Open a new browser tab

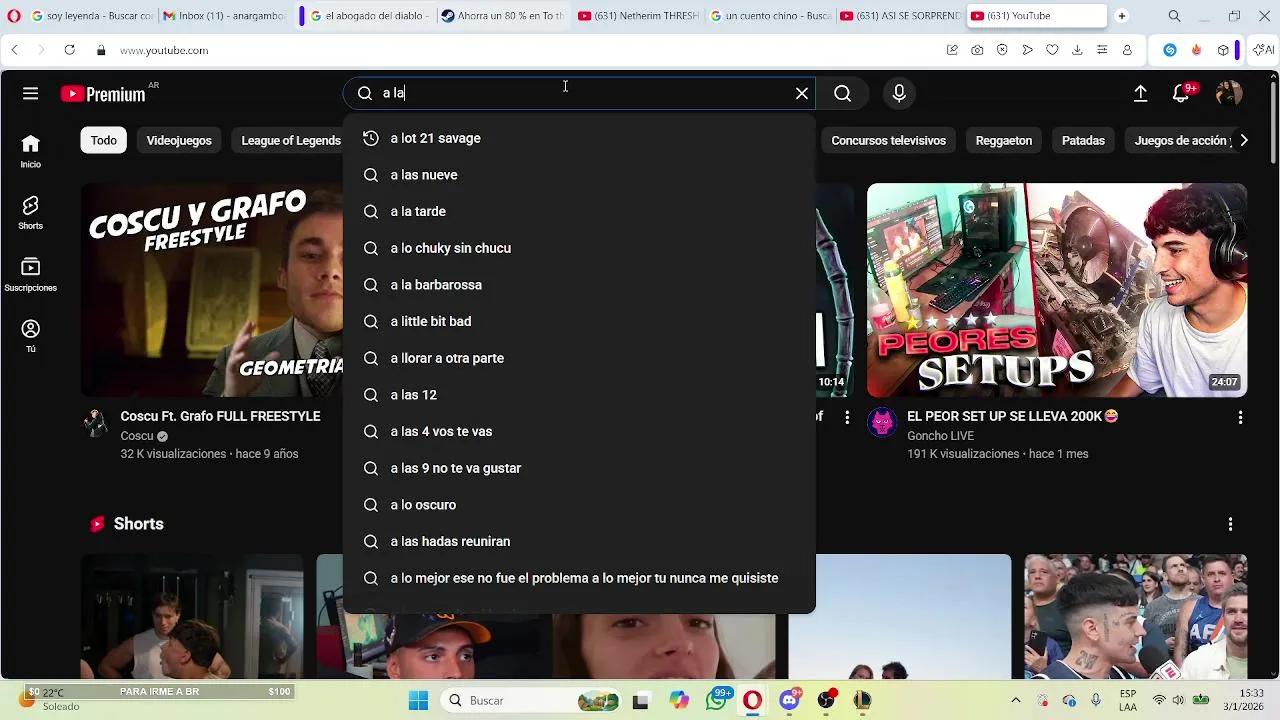1121,16
